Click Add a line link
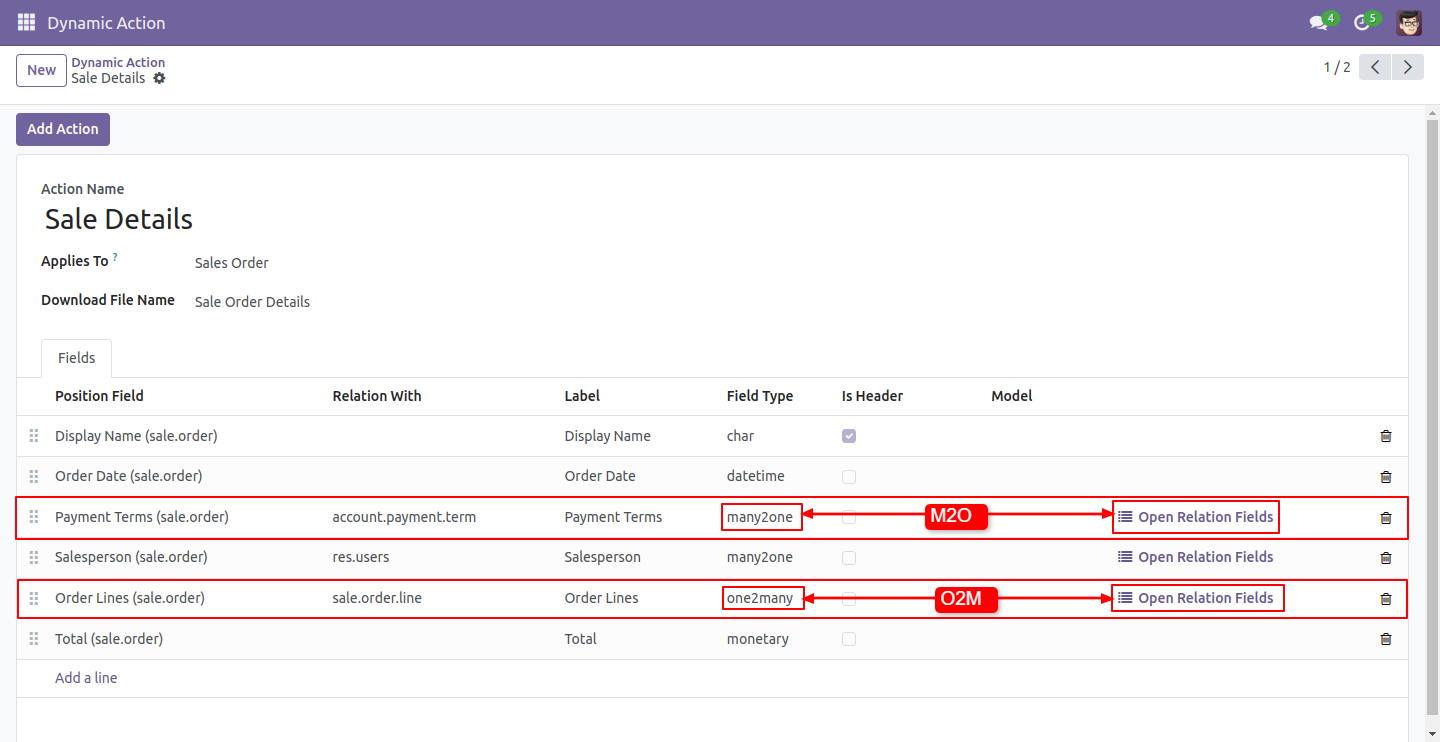This screenshot has width=1440, height=742. click(86, 678)
